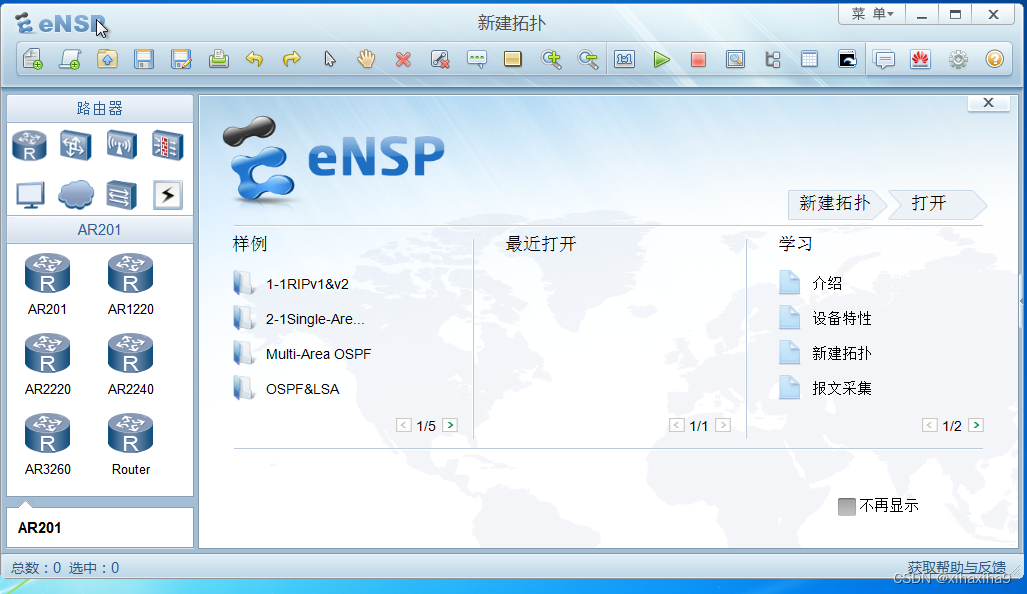1027x594 pixels.
Task: Open the data capture viewer icon
Action: 736,59
